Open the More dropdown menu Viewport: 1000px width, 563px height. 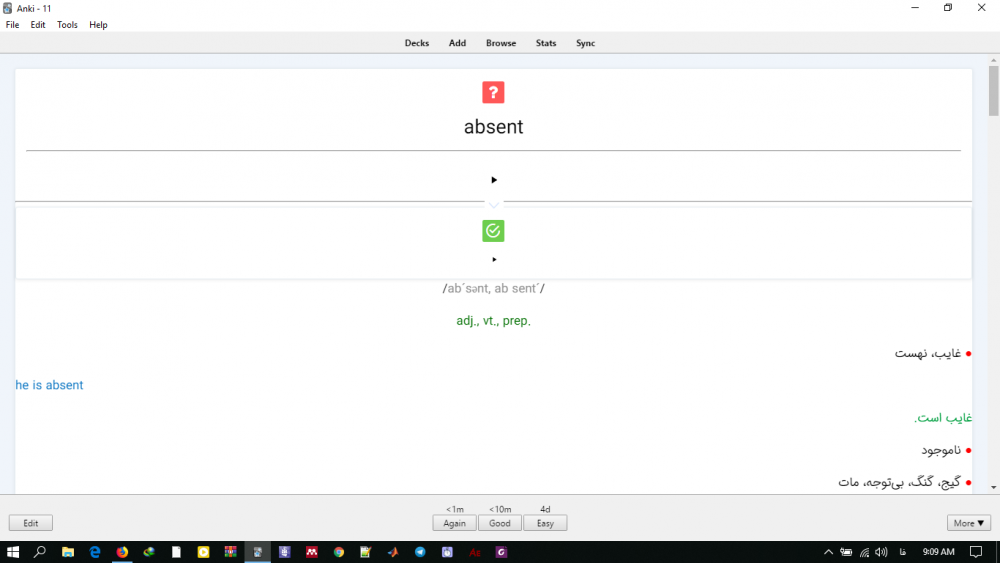click(969, 523)
